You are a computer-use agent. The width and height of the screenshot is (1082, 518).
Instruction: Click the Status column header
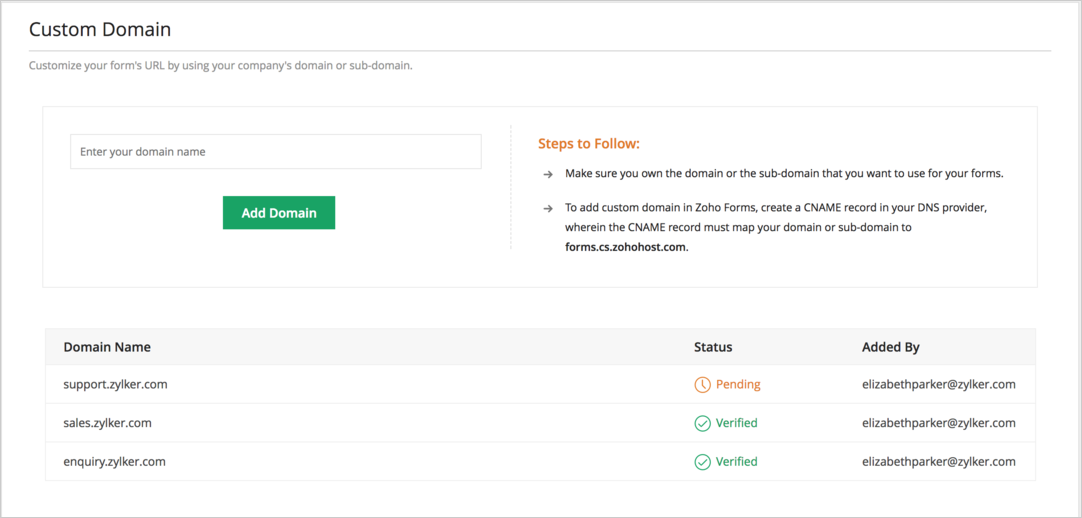click(x=713, y=347)
